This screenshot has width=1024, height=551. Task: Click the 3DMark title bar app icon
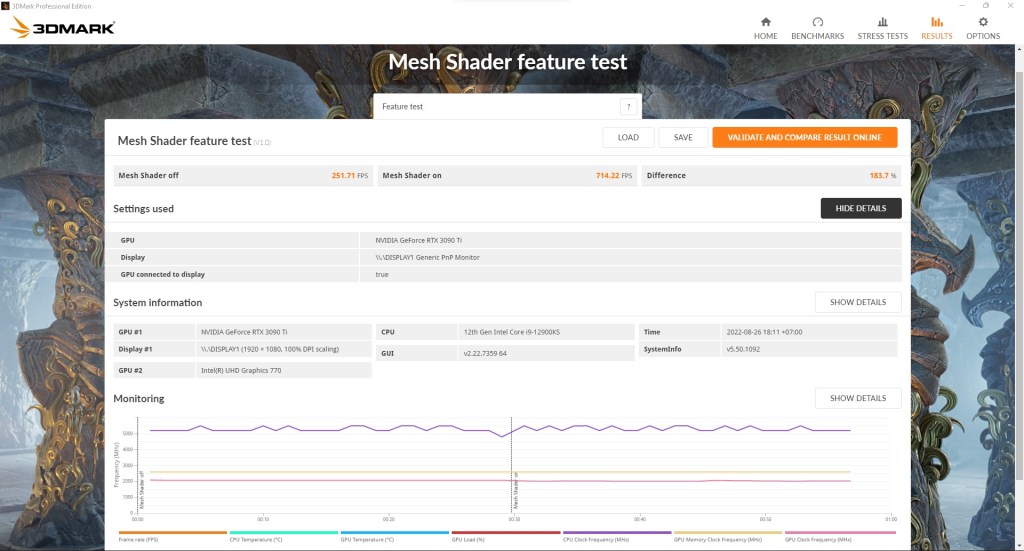tap(5, 6)
